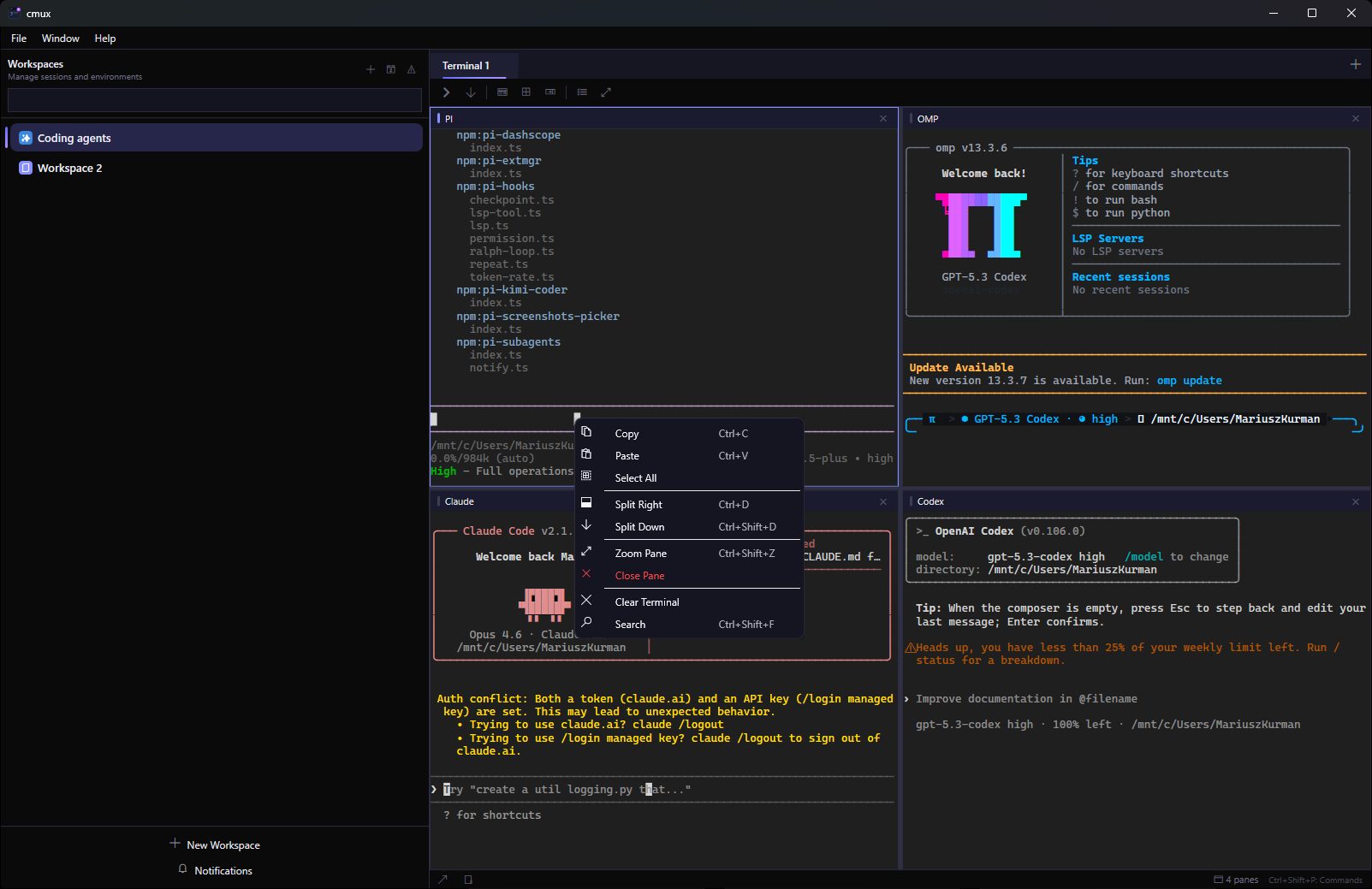The height and width of the screenshot is (889, 1372).
Task: Switch to the Terminal 1 tab
Action: click(x=466, y=66)
